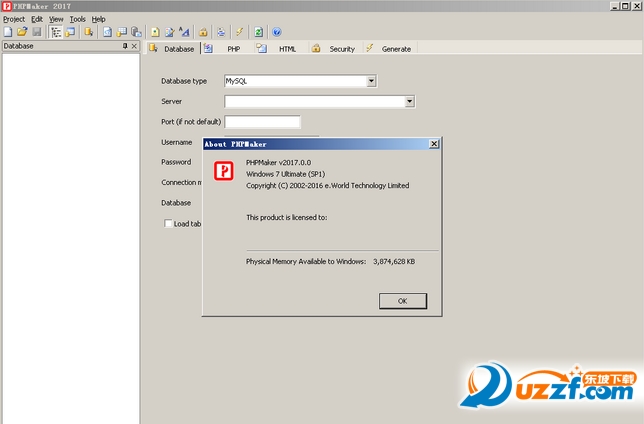Click the copy/paste database toolbar icon

[136, 32]
